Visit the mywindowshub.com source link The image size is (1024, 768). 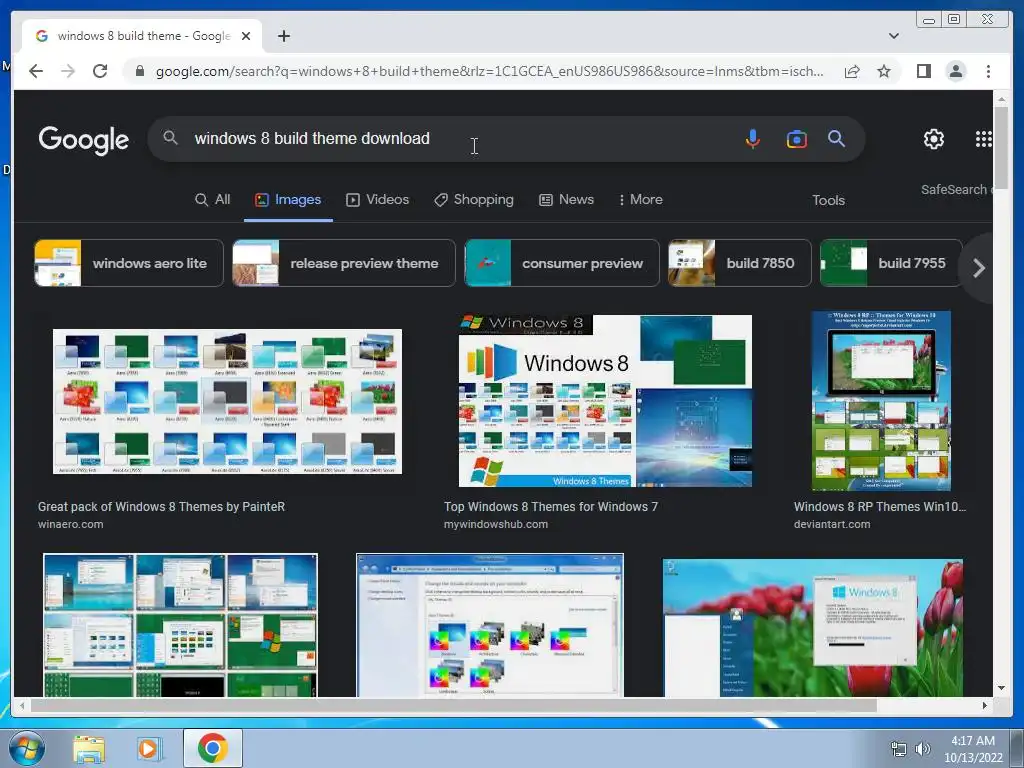coord(496,524)
